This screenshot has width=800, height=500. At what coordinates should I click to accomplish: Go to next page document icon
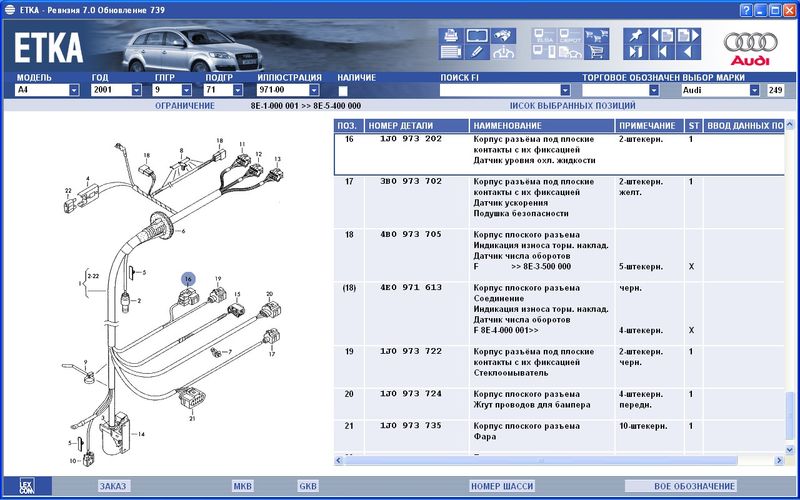pos(688,36)
